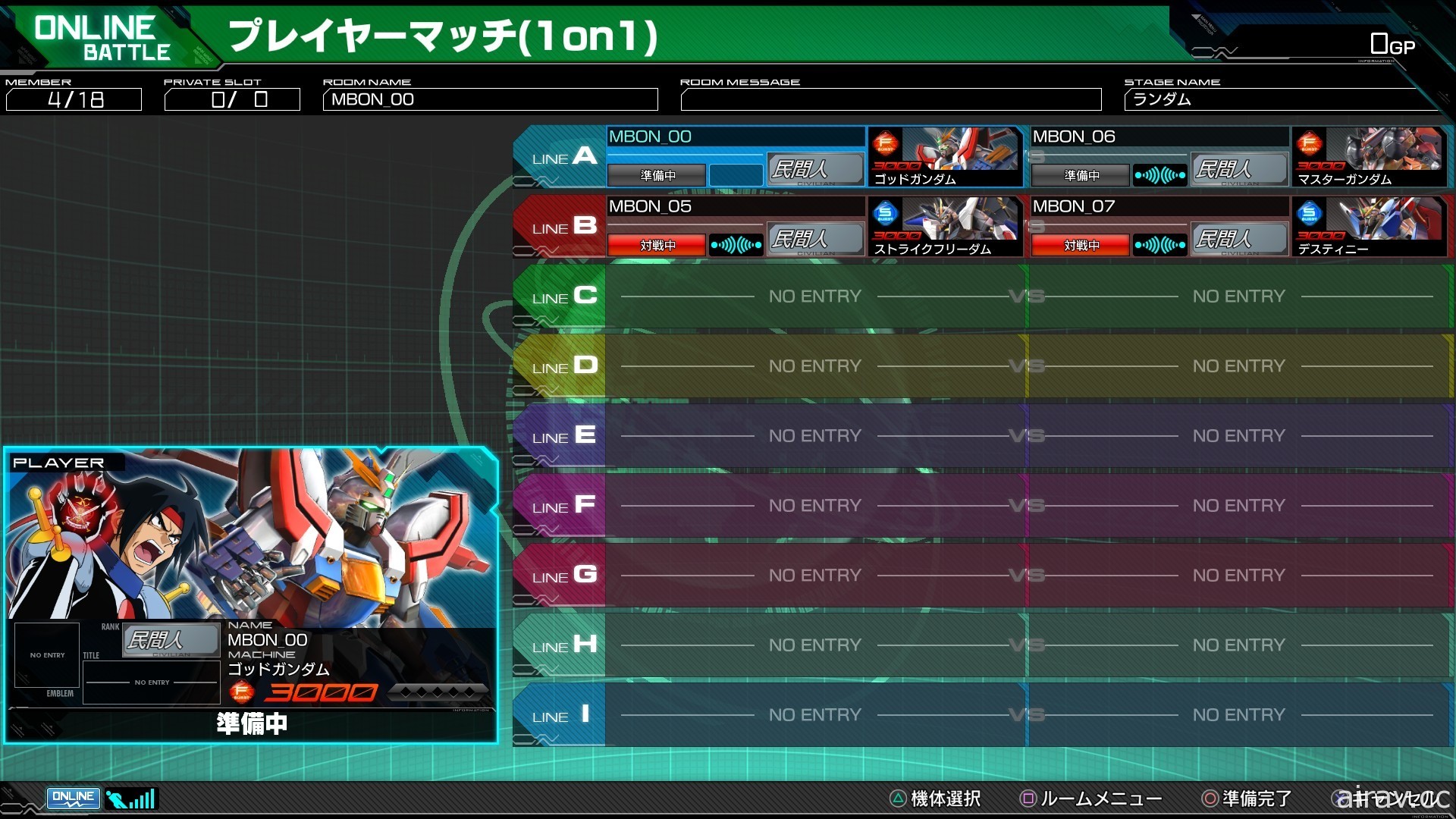Click the circle button icon for ready

click(x=1210, y=799)
